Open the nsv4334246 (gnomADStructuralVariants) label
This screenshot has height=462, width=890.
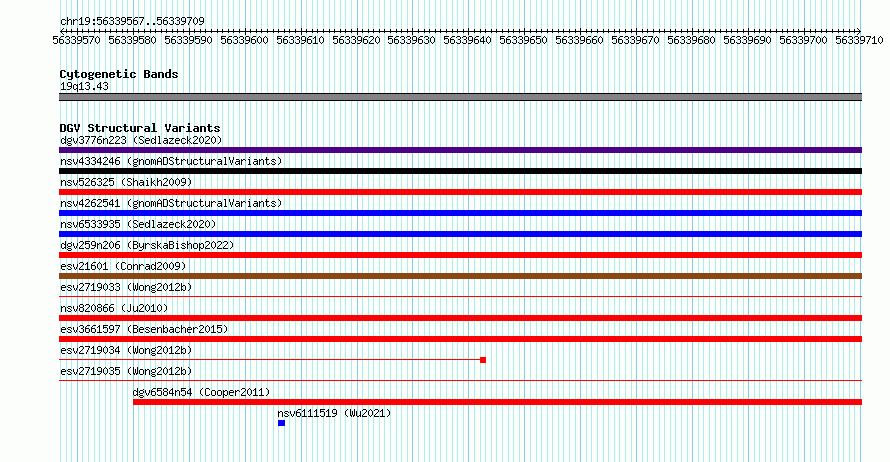[171, 161]
